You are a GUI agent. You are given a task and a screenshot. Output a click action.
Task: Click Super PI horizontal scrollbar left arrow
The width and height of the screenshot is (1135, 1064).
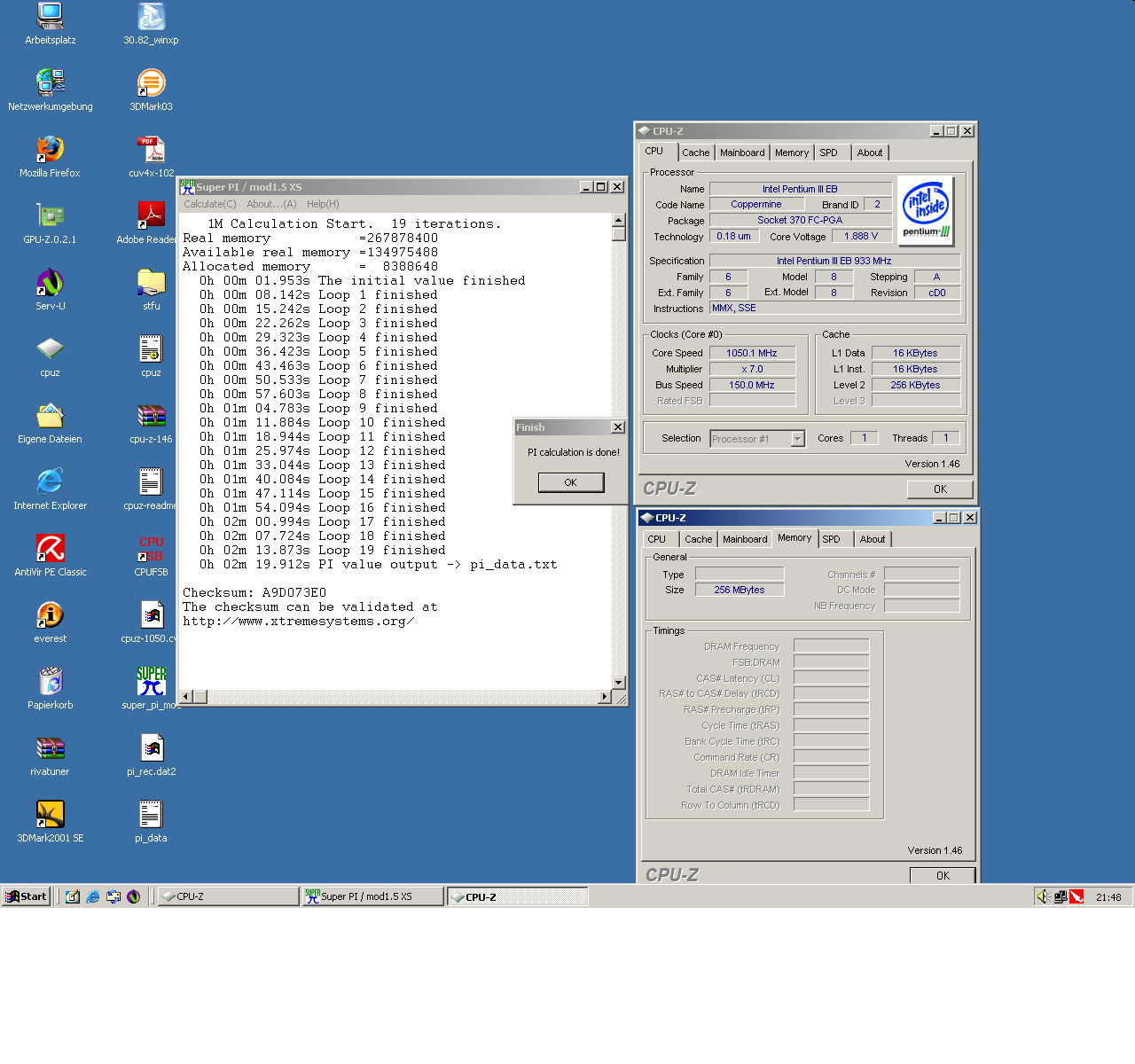(186, 697)
